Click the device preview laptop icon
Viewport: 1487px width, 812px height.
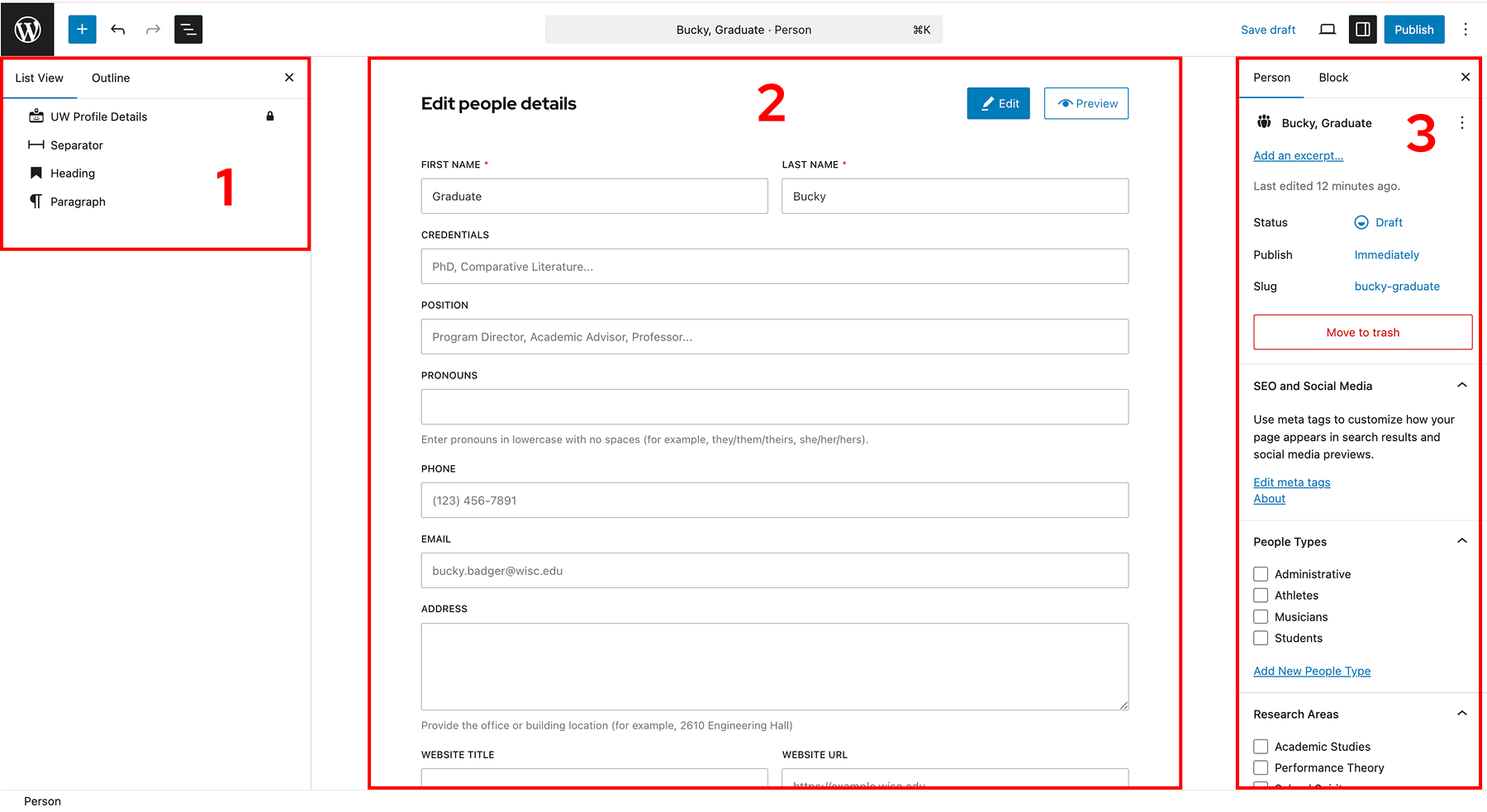[x=1327, y=30]
